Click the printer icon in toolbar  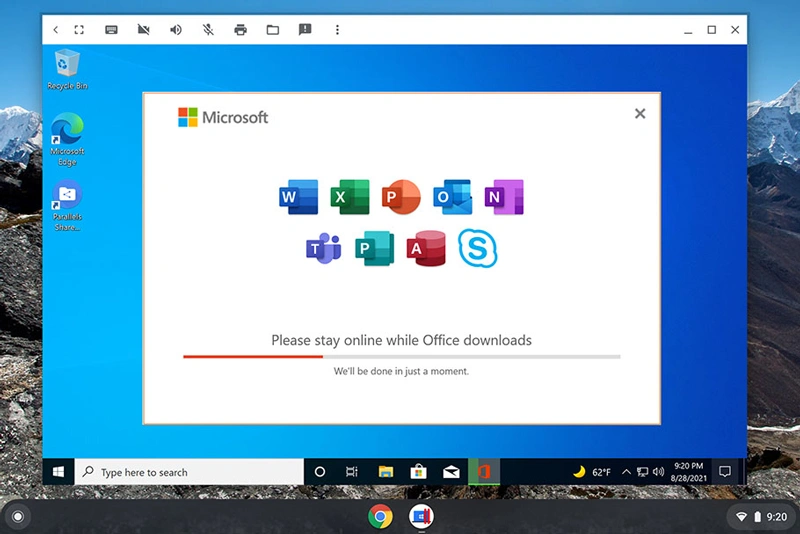[x=240, y=30]
